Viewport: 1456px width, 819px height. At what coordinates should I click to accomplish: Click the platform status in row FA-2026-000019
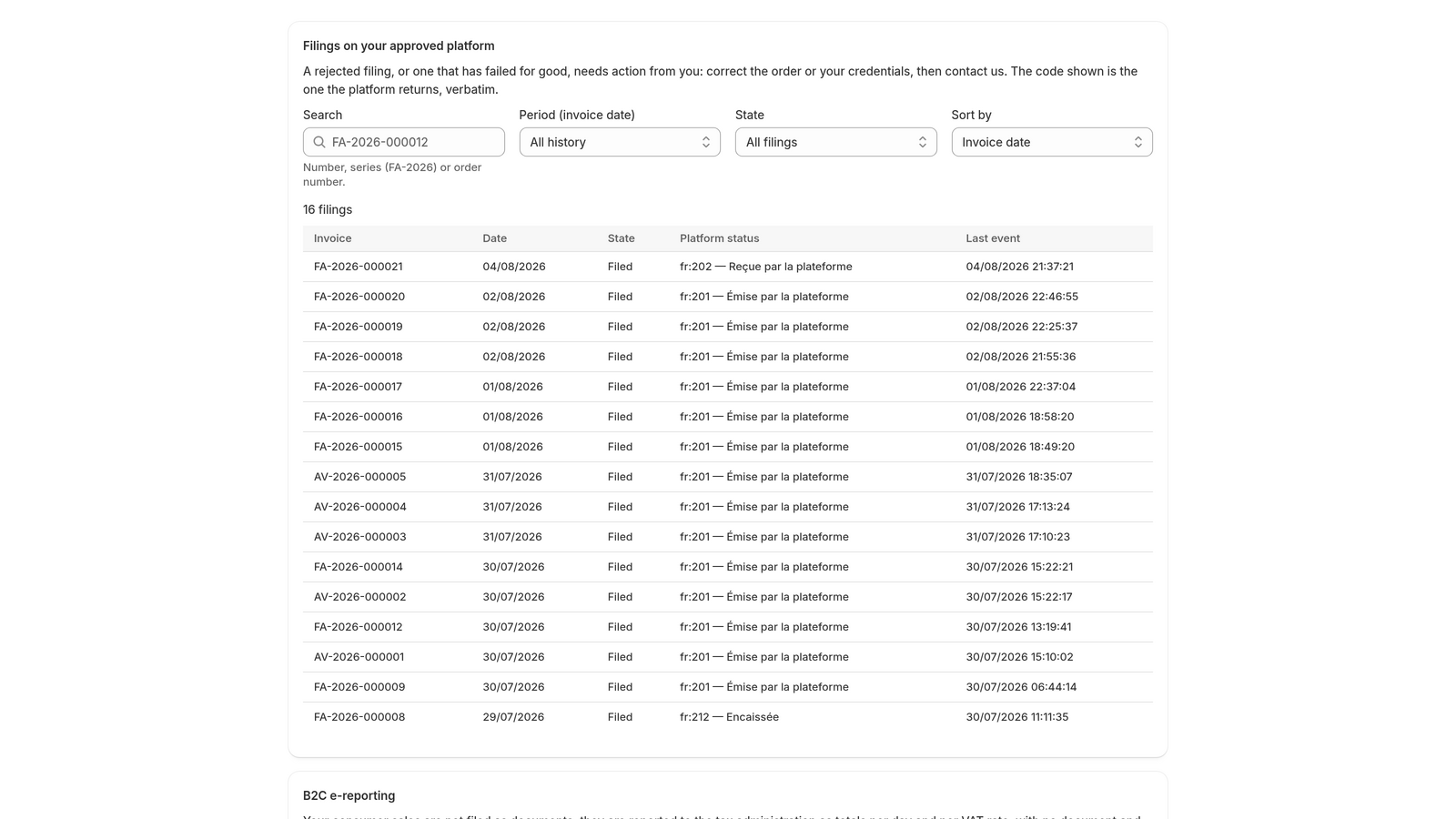coord(764,327)
